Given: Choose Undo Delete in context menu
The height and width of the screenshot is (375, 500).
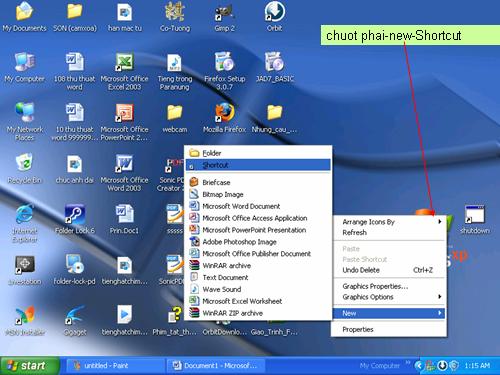Looking at the screenshot, I should [389, 270].
